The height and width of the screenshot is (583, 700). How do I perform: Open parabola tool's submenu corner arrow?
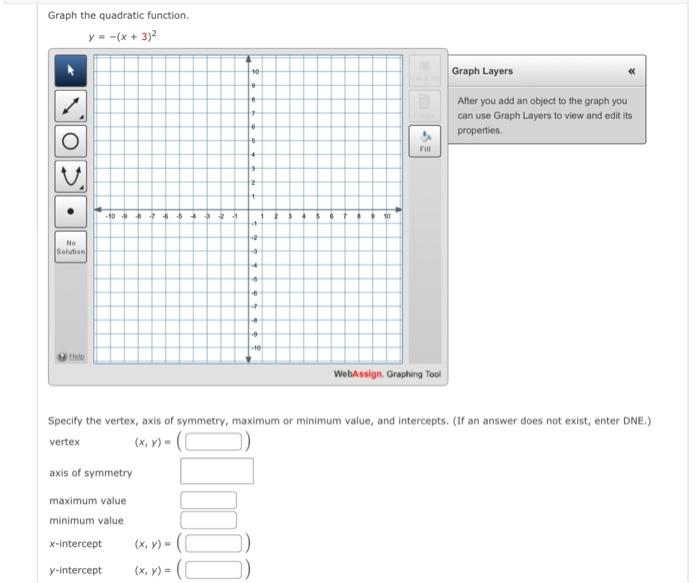tap(82, 188)
